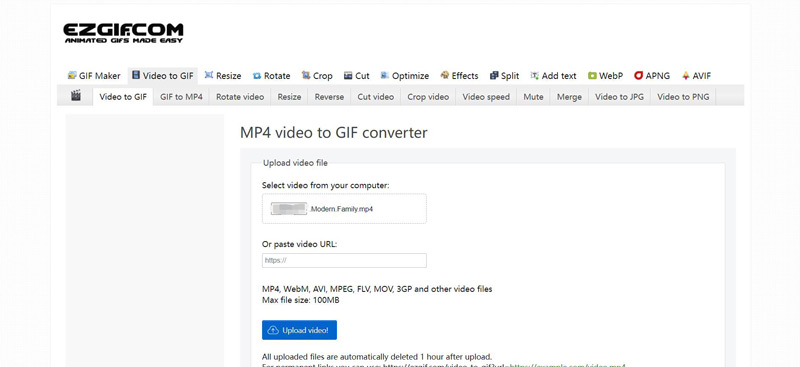Click the 'Upload video file' legend
The width and height of the screenshot is (800, 367).
pyautogui.click(x=295, y=163)
